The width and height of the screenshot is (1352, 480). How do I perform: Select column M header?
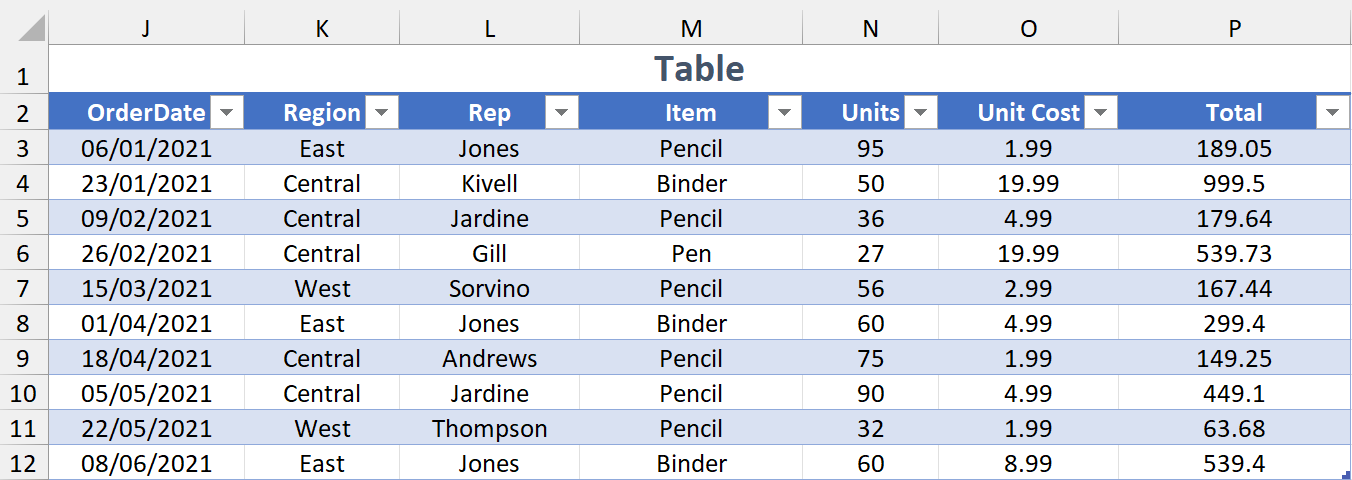(x=690, y=29)
